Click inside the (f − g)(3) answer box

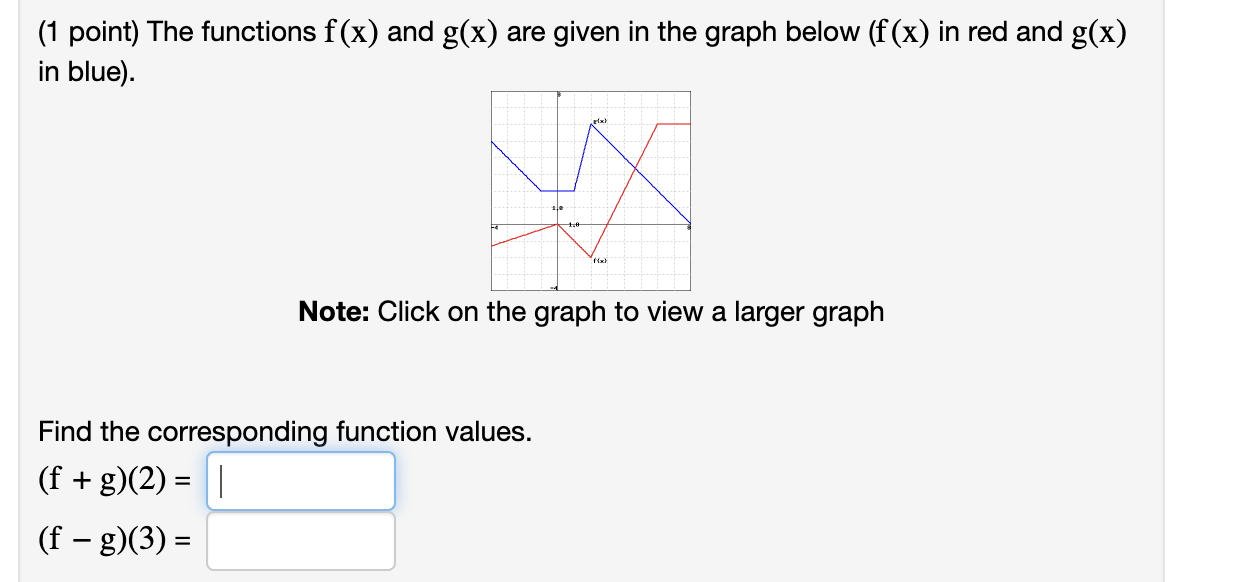click(x=300, y=539)
